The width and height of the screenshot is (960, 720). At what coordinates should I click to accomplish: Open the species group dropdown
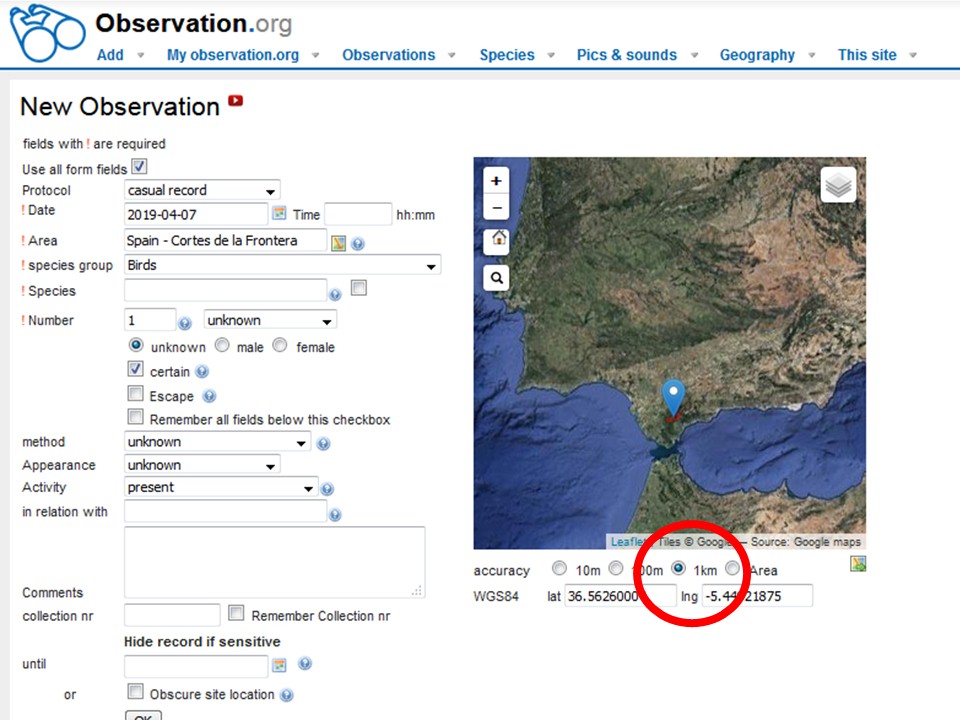click(282, 265)
